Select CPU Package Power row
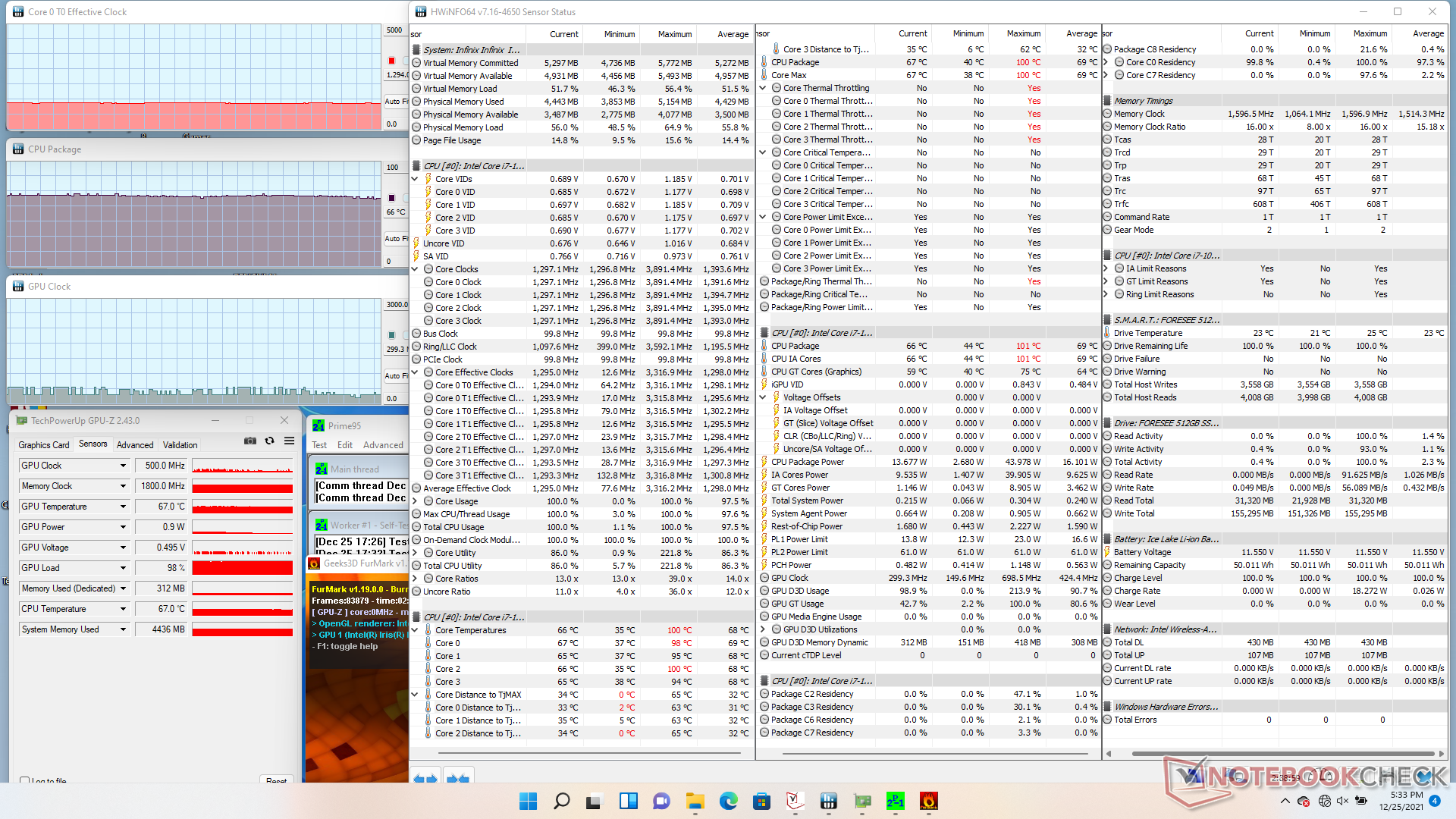This screenshot has width=1456, height=819. tap(930, 462)
